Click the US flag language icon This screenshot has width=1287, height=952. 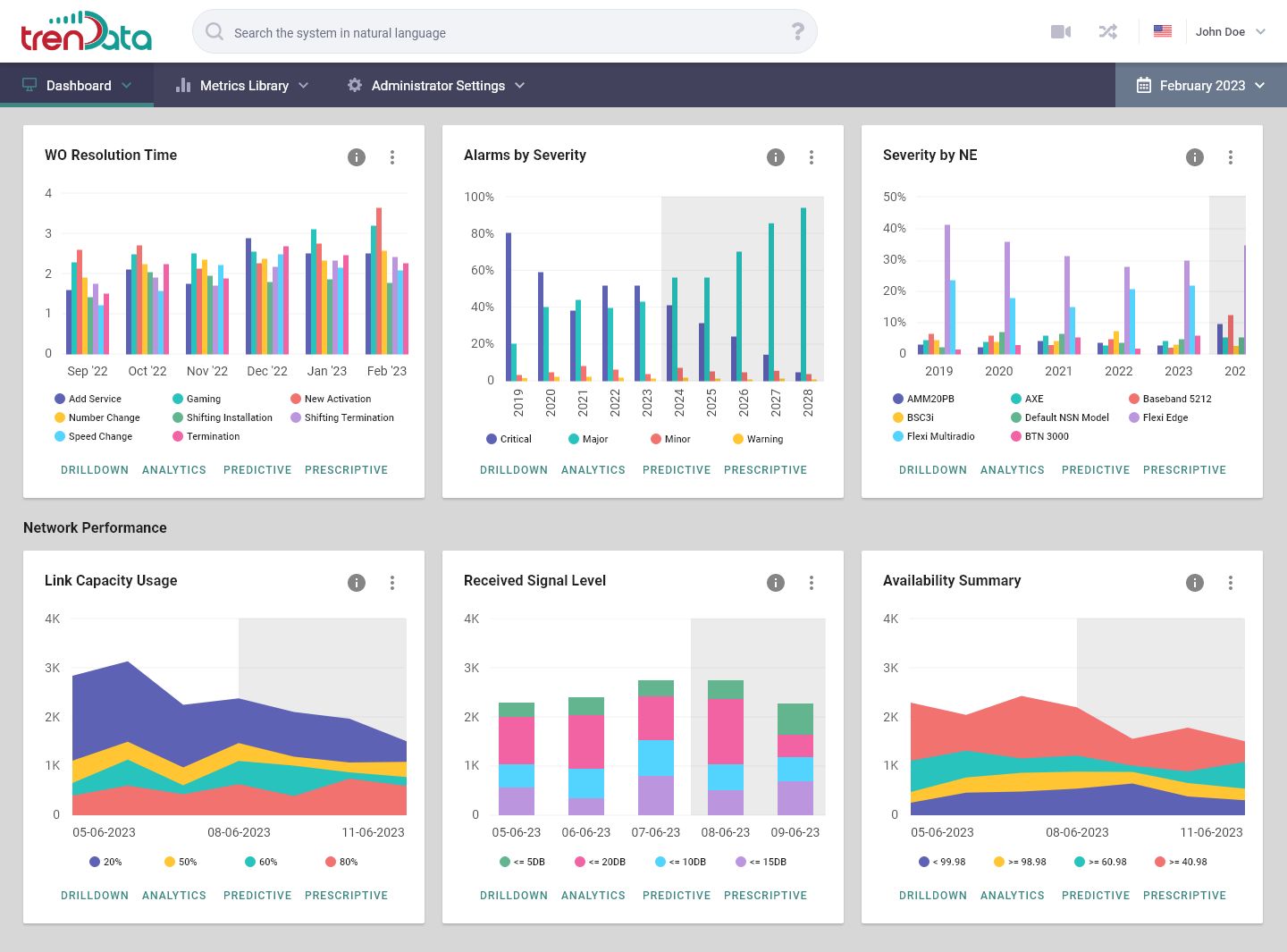pyautogui.click(x=1162, y=31)
